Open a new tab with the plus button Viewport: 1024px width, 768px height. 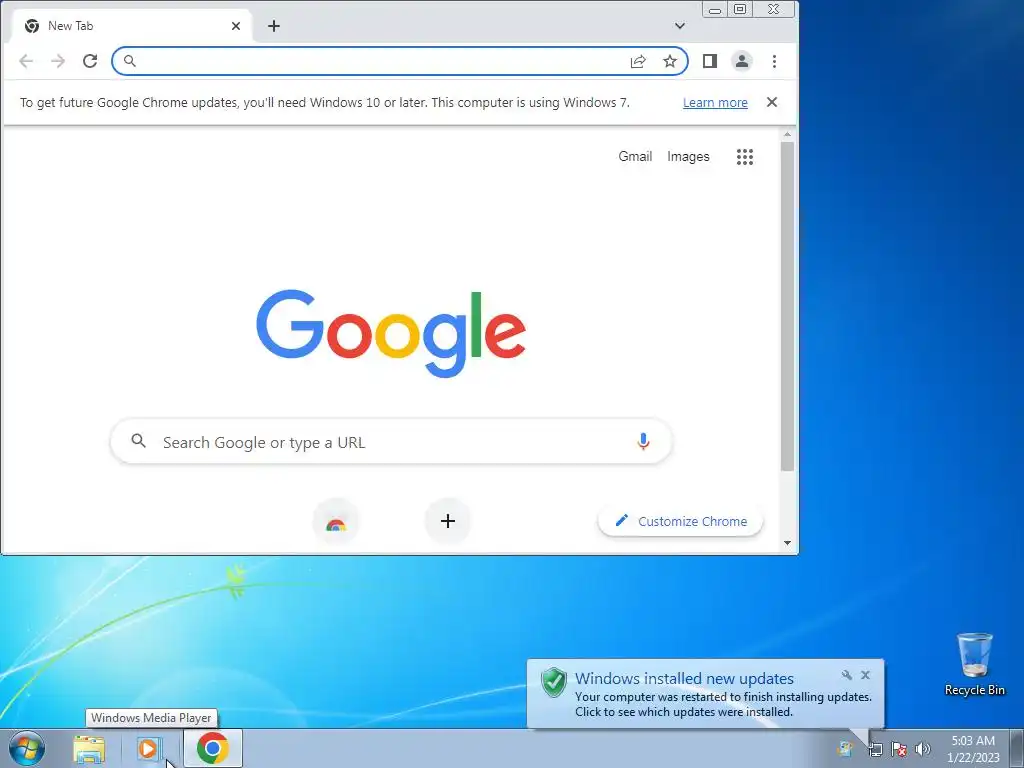click(274, 26)
